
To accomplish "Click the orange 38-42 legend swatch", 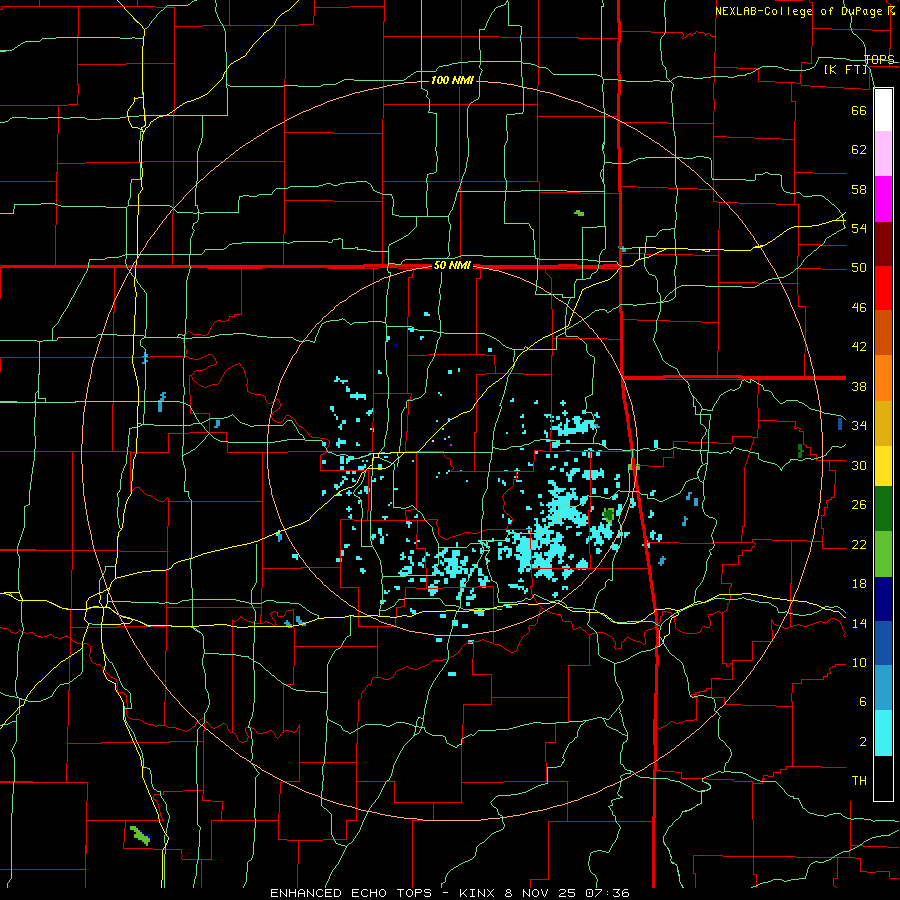I will 883,378.
